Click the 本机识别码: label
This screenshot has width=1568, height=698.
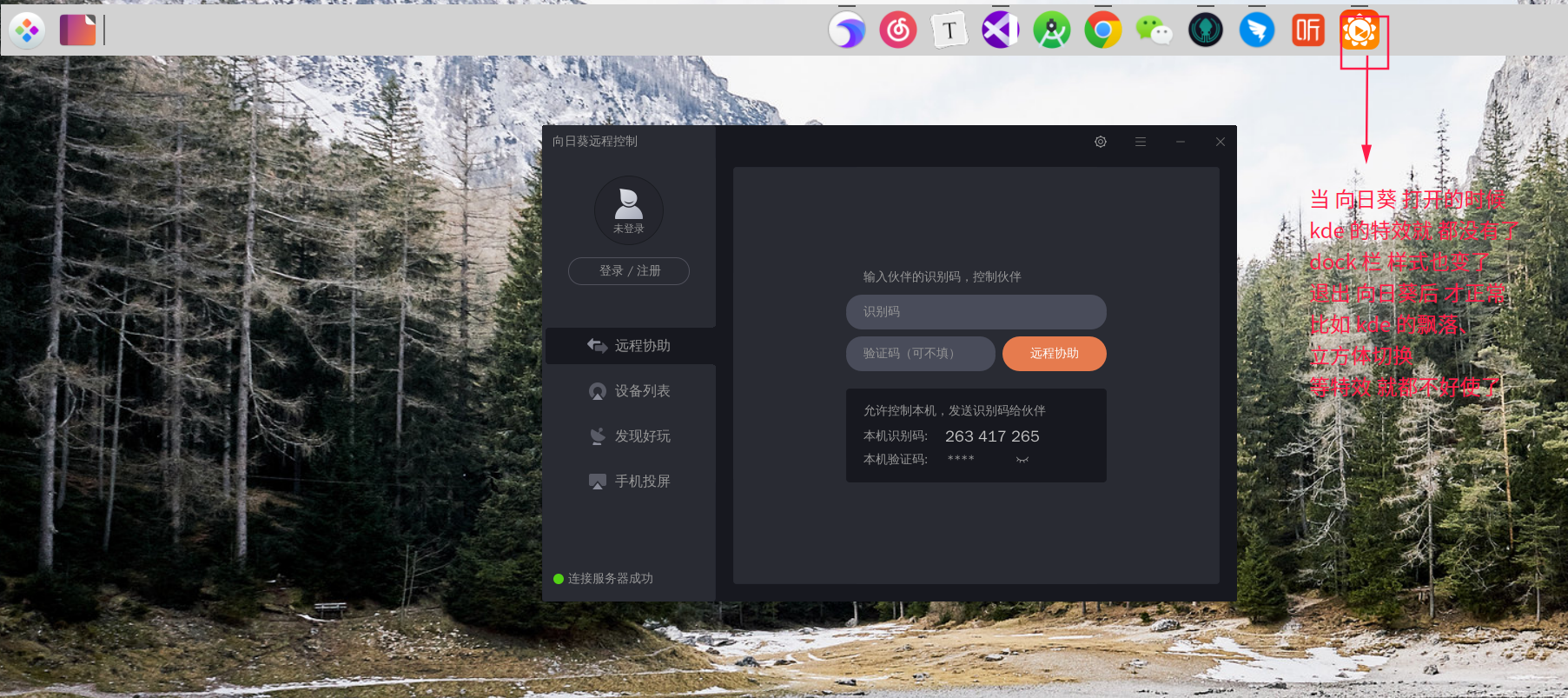pyautogui.click(x=896, y=436)
